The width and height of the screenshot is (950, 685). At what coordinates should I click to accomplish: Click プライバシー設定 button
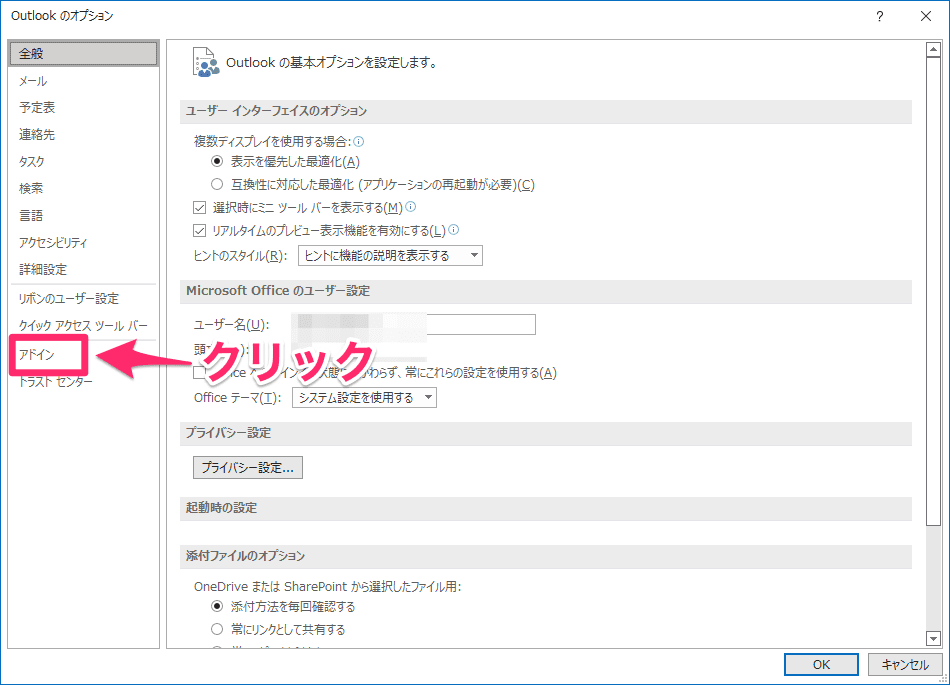click(247, 467)
